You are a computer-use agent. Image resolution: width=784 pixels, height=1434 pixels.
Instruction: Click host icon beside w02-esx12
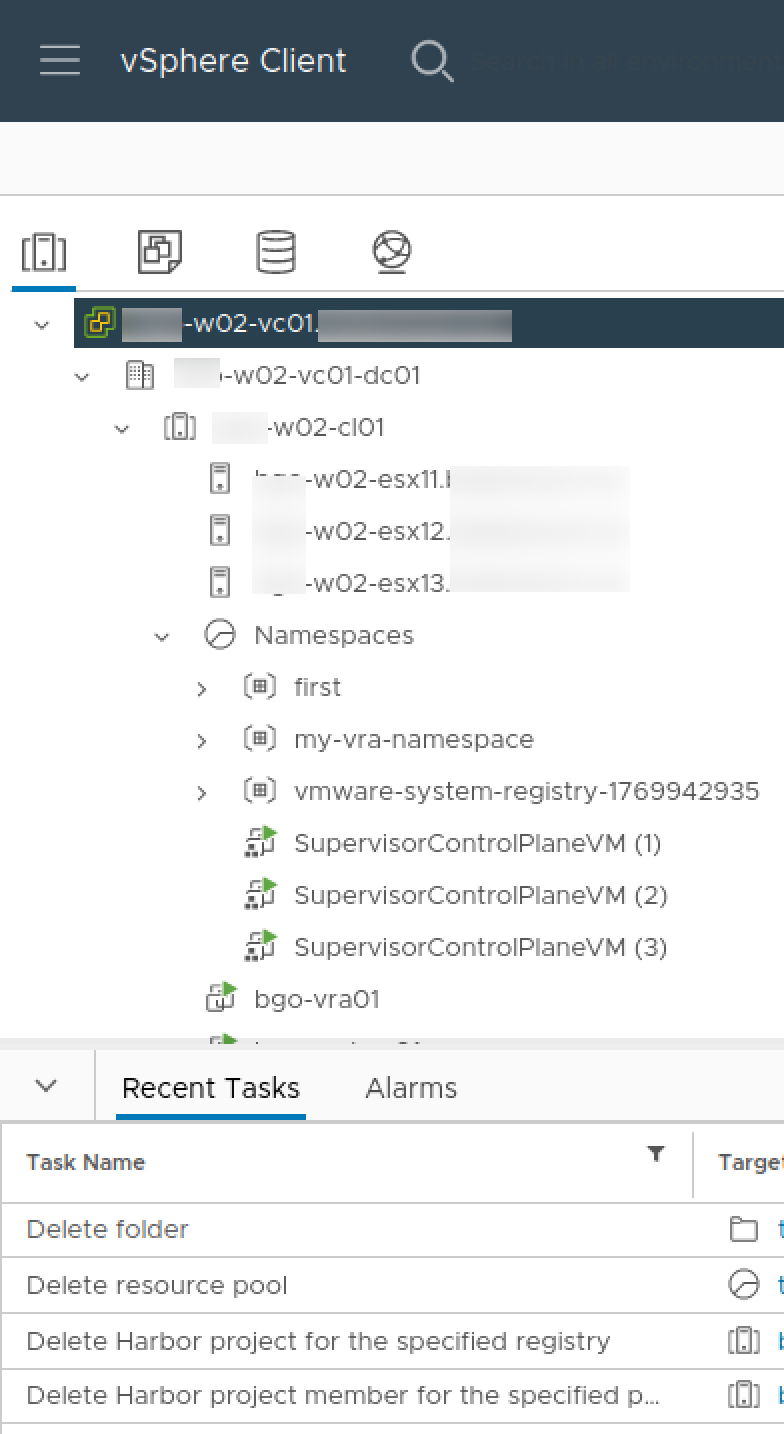pyautogui.click(x=220, y=530)
